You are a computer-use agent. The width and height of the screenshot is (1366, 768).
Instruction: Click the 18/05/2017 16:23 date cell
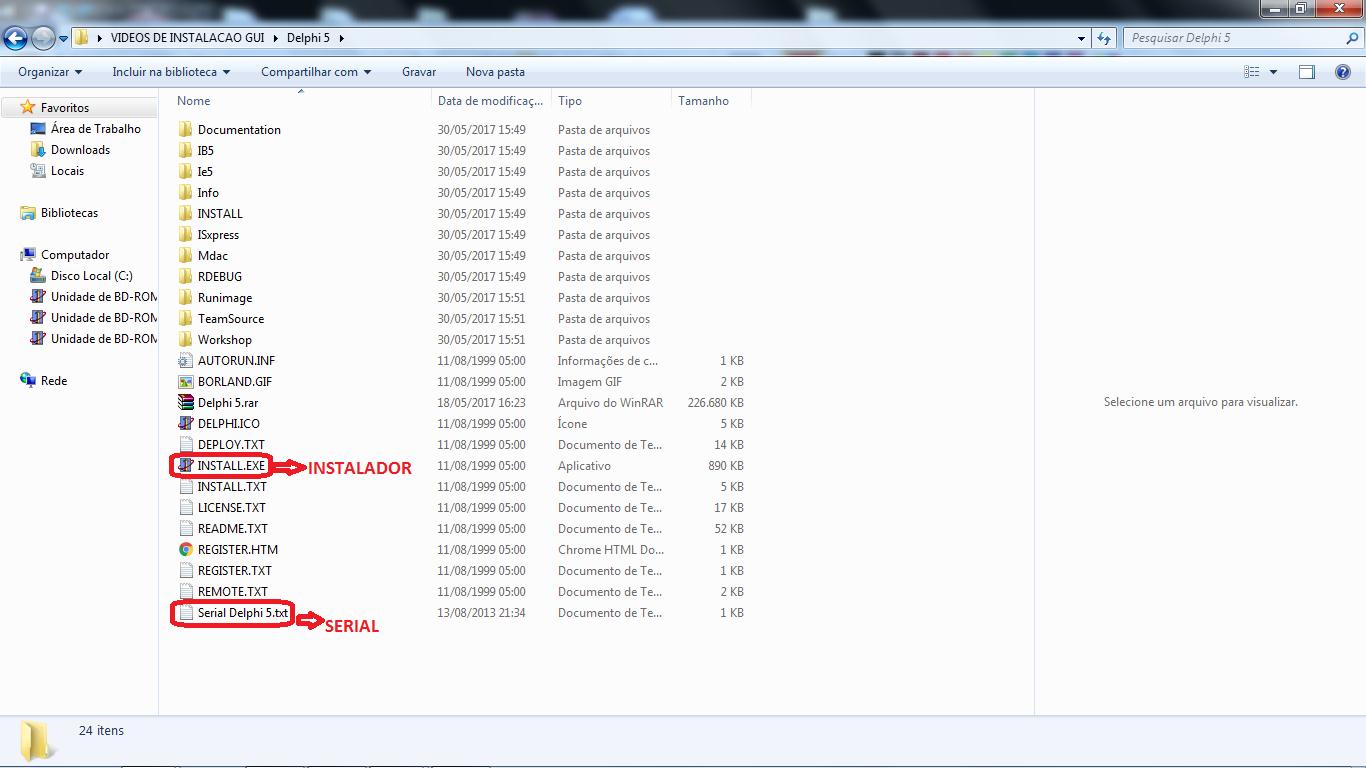[481, 402]
